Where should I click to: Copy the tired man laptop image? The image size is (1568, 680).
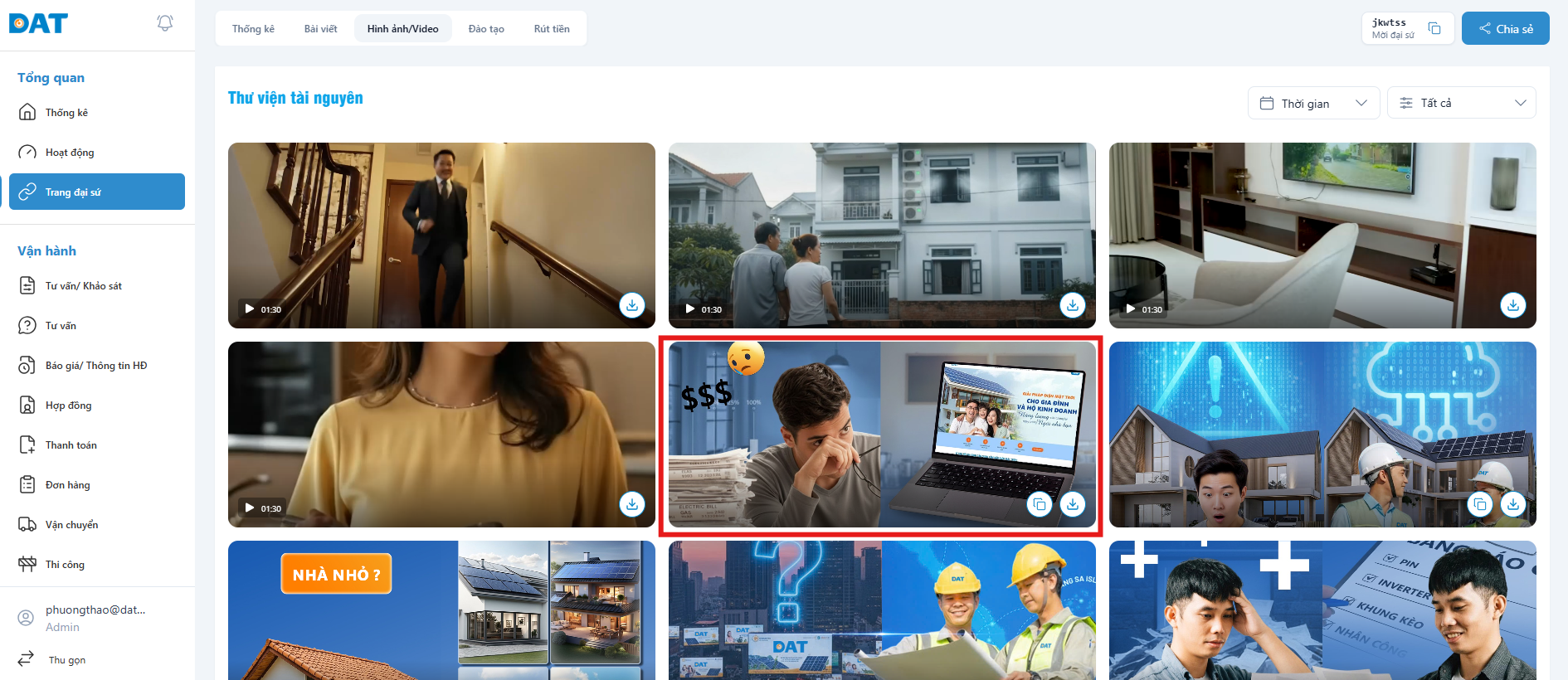click(x=1040, y=504)
